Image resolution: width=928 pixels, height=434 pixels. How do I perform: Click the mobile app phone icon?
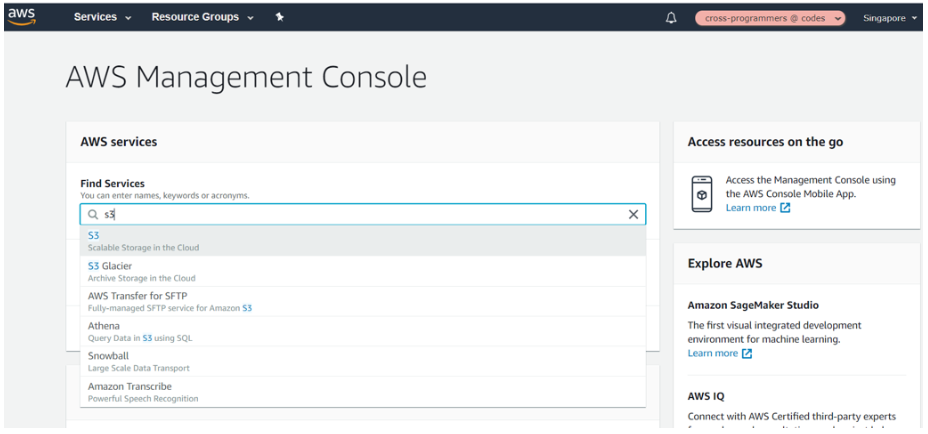pos(702,193)
